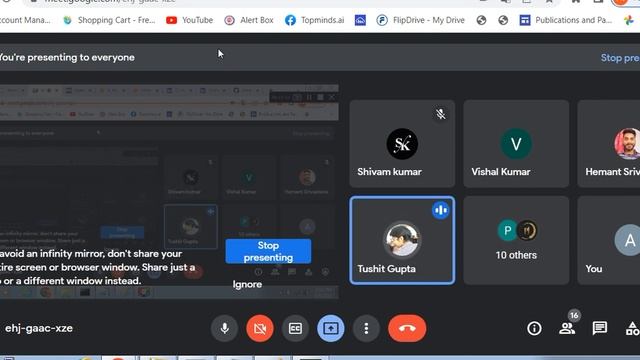Click Stop presenting link in top banner

click(x=620, y=58)
